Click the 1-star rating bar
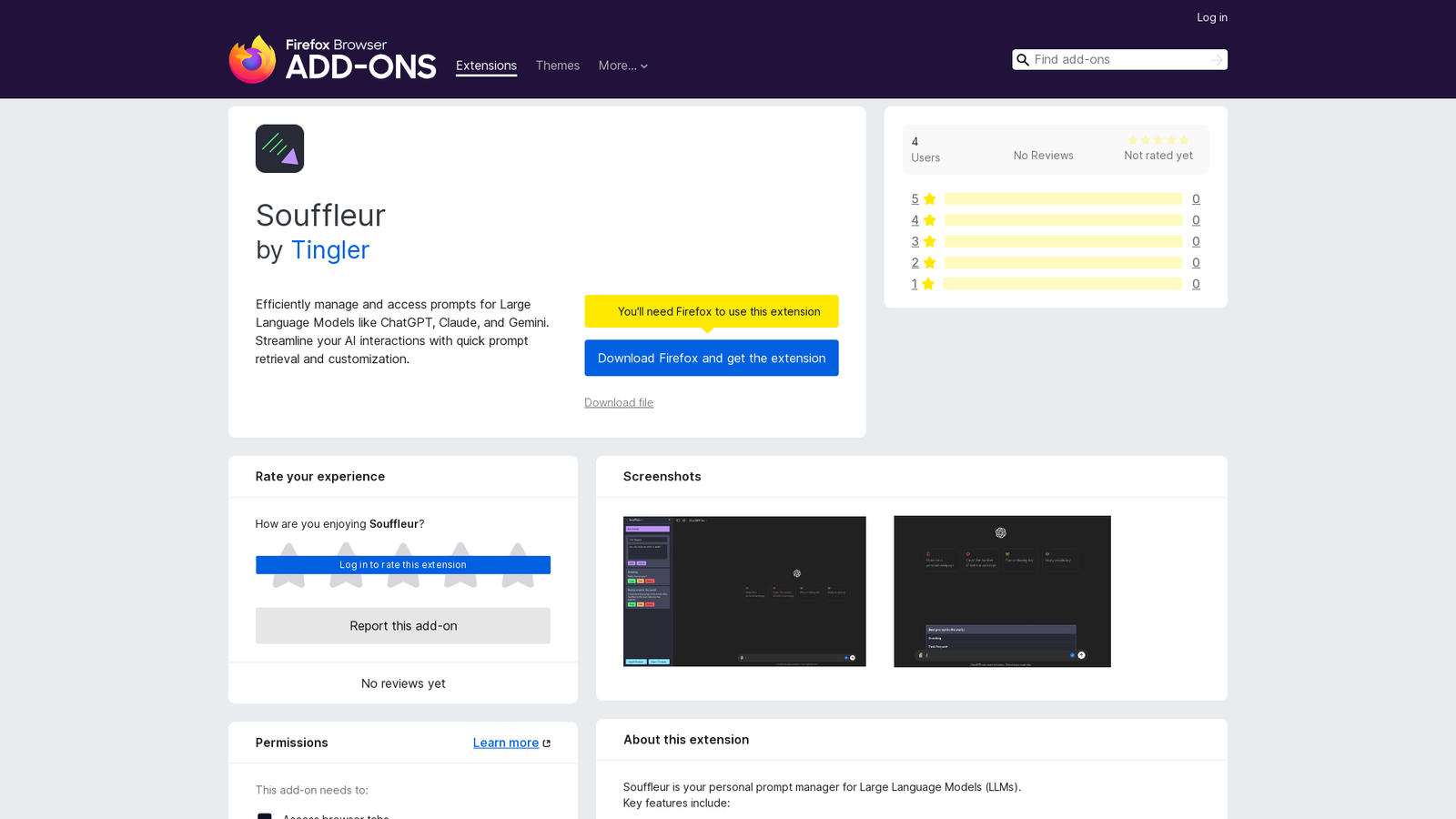Image resolution: width=1456 pixels, height=819 pixels. coord(1063,284)
